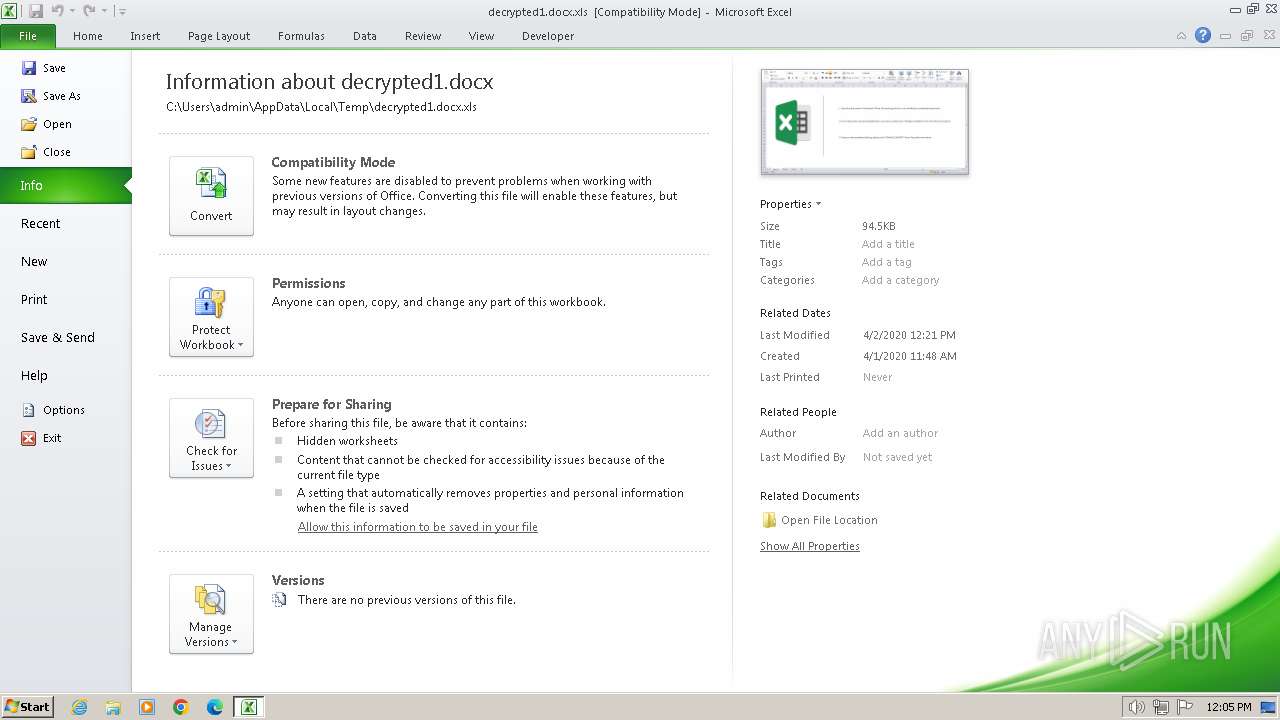1280x720 pixels.
Task: Open the File tab
Action: [28, 36]
